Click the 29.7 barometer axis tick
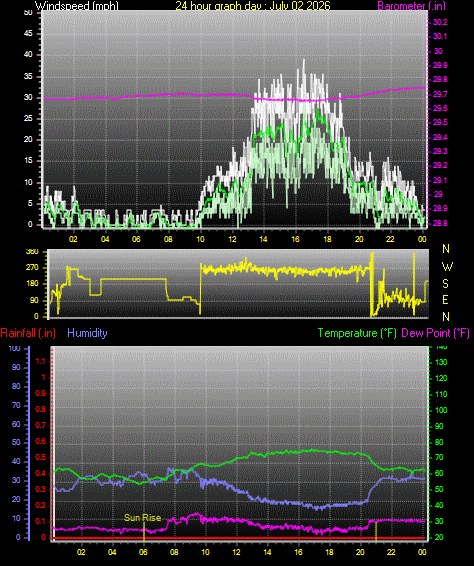This screenshot has height=566, width=474. (440, 94)
